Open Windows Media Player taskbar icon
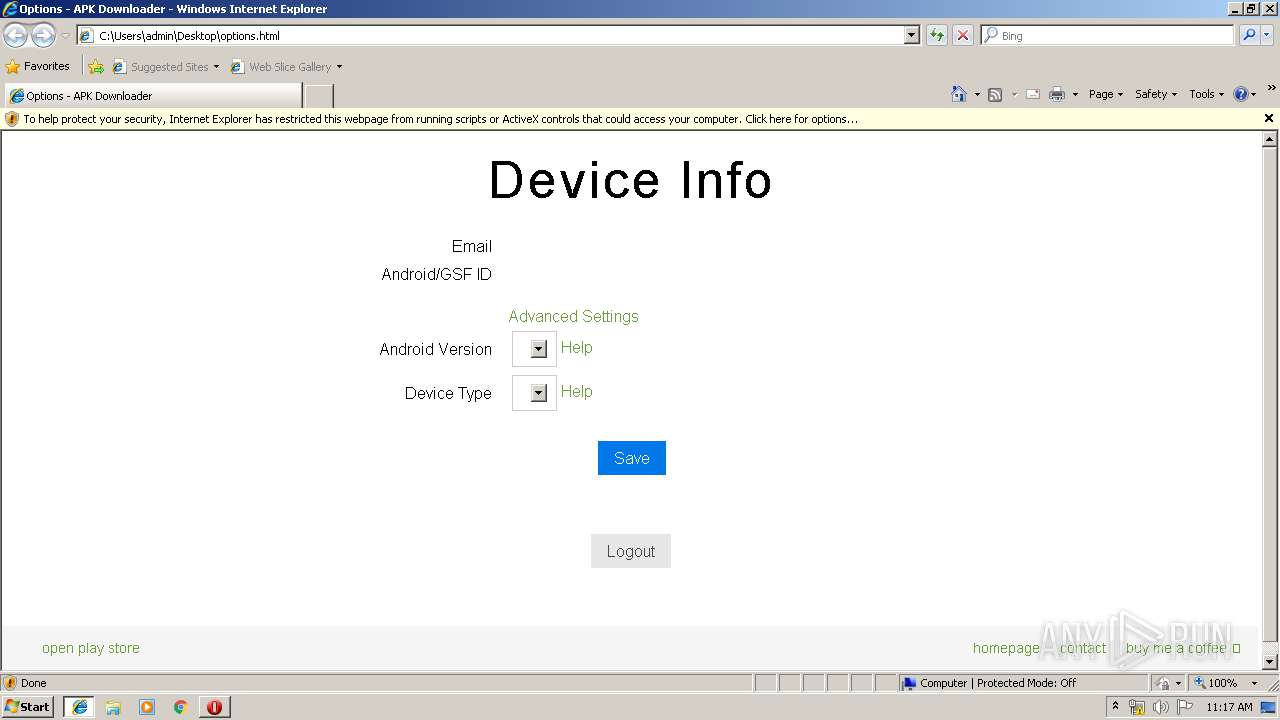The image size is (1280, 720). click(x=147, y=707)
